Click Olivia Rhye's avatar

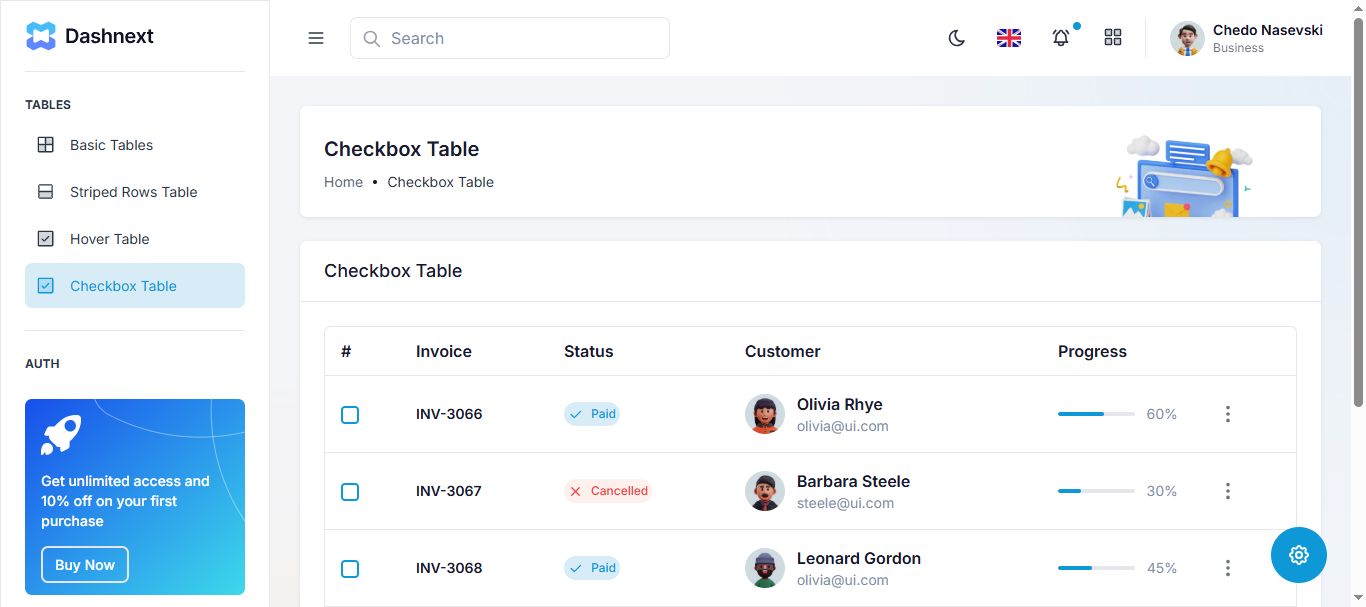[765, 414]
